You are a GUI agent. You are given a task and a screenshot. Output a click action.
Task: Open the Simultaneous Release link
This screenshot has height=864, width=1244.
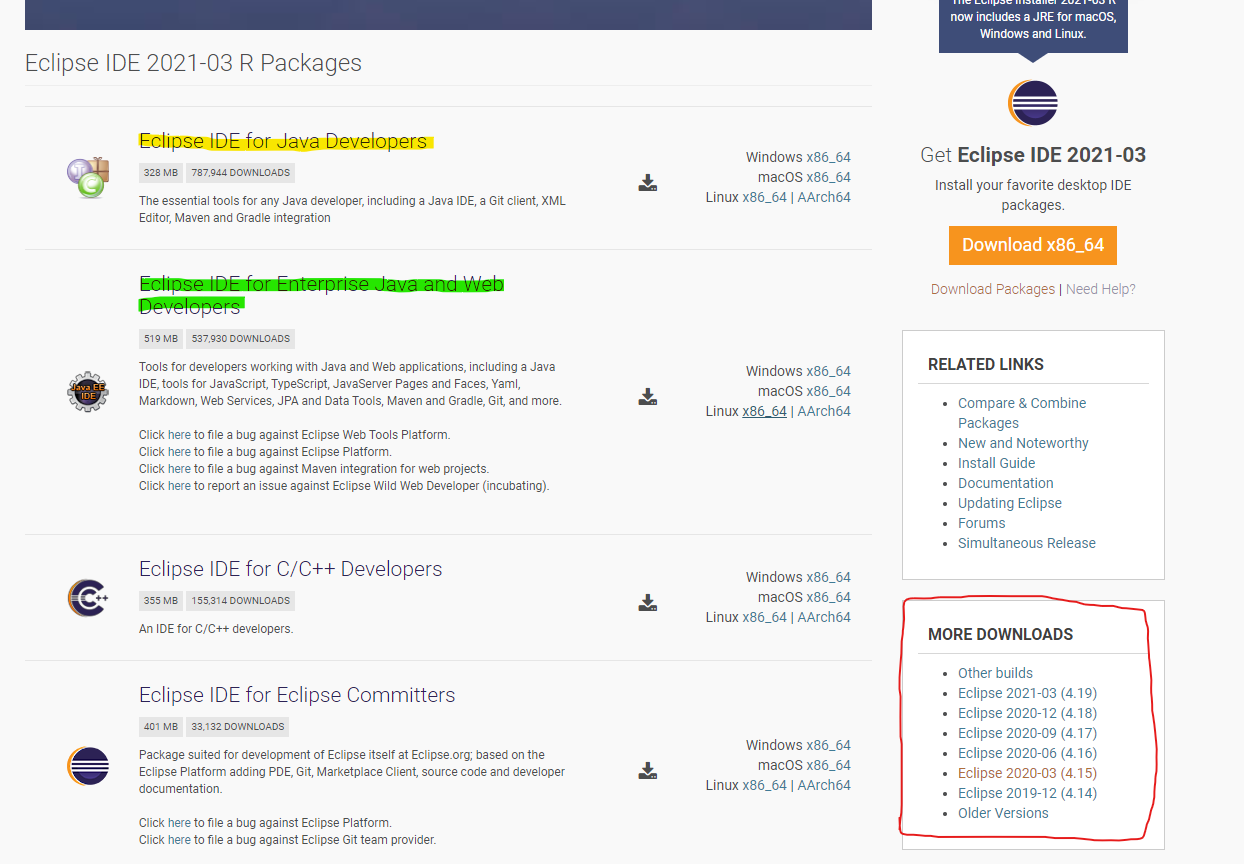(1027, 543)
